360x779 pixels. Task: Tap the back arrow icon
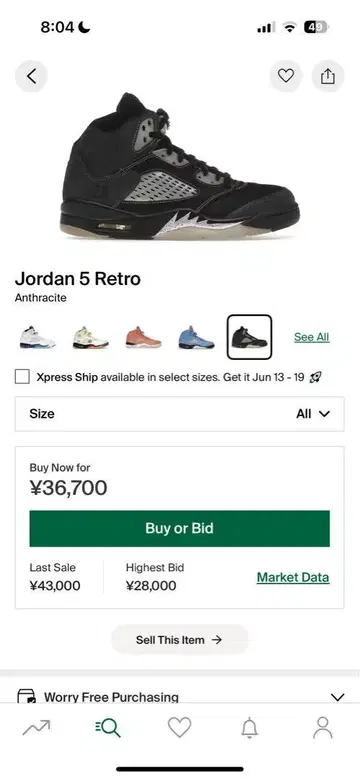tap(31, 76)
